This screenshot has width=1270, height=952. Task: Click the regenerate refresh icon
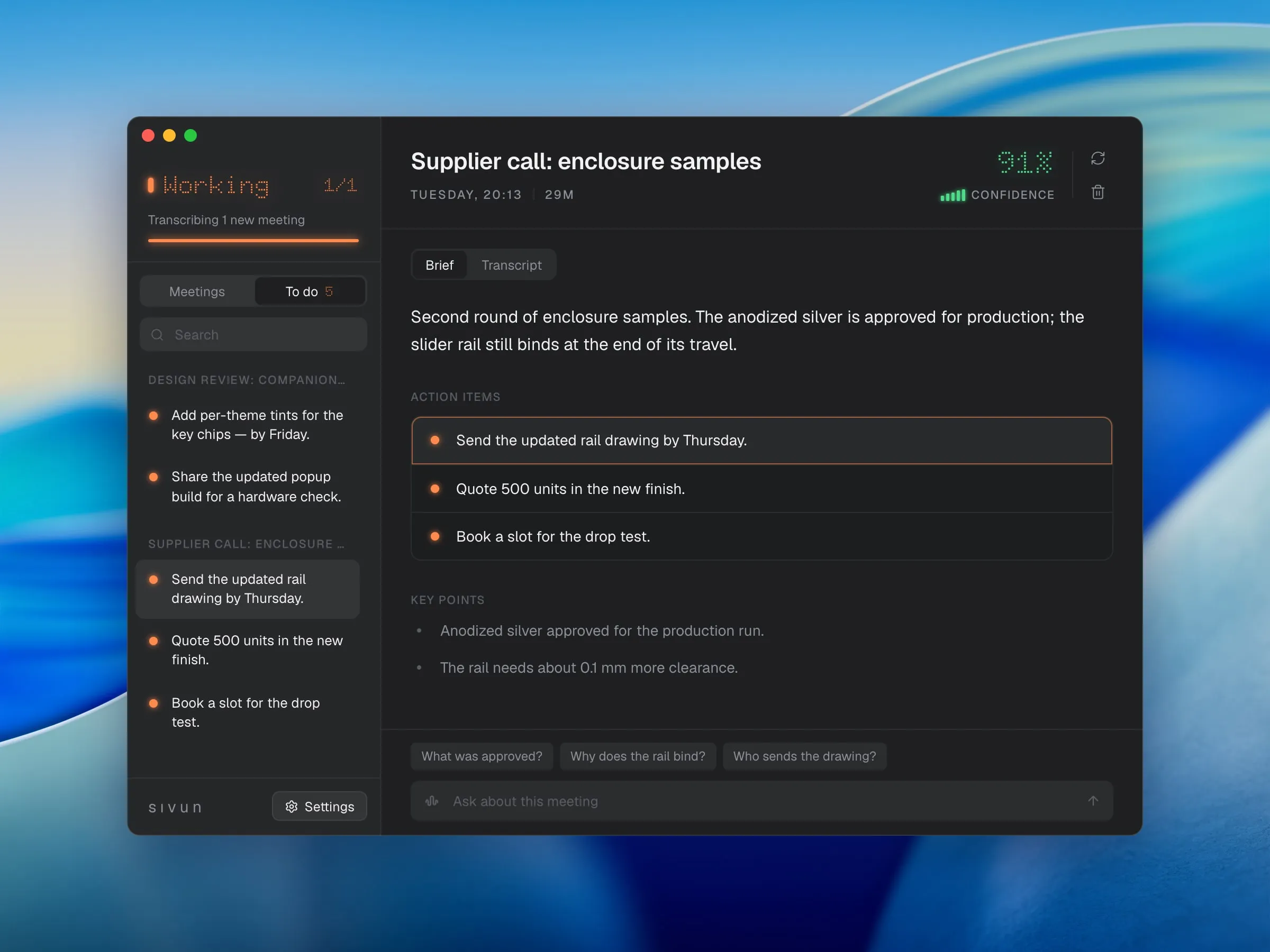pos(1097,158)
